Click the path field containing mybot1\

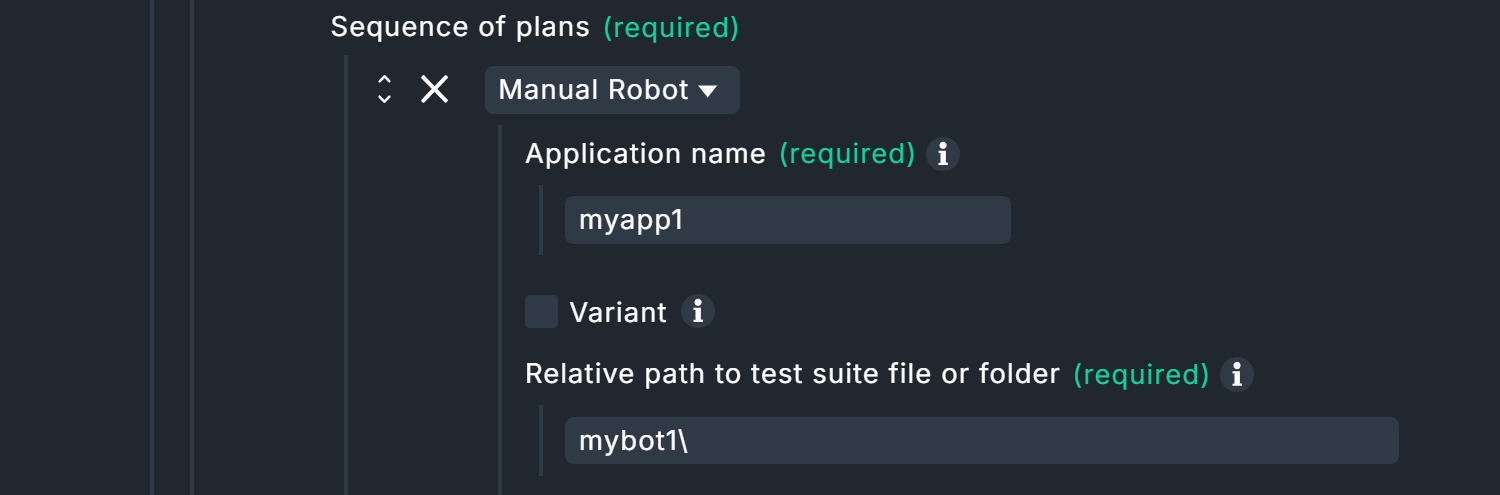pos(981,441)
